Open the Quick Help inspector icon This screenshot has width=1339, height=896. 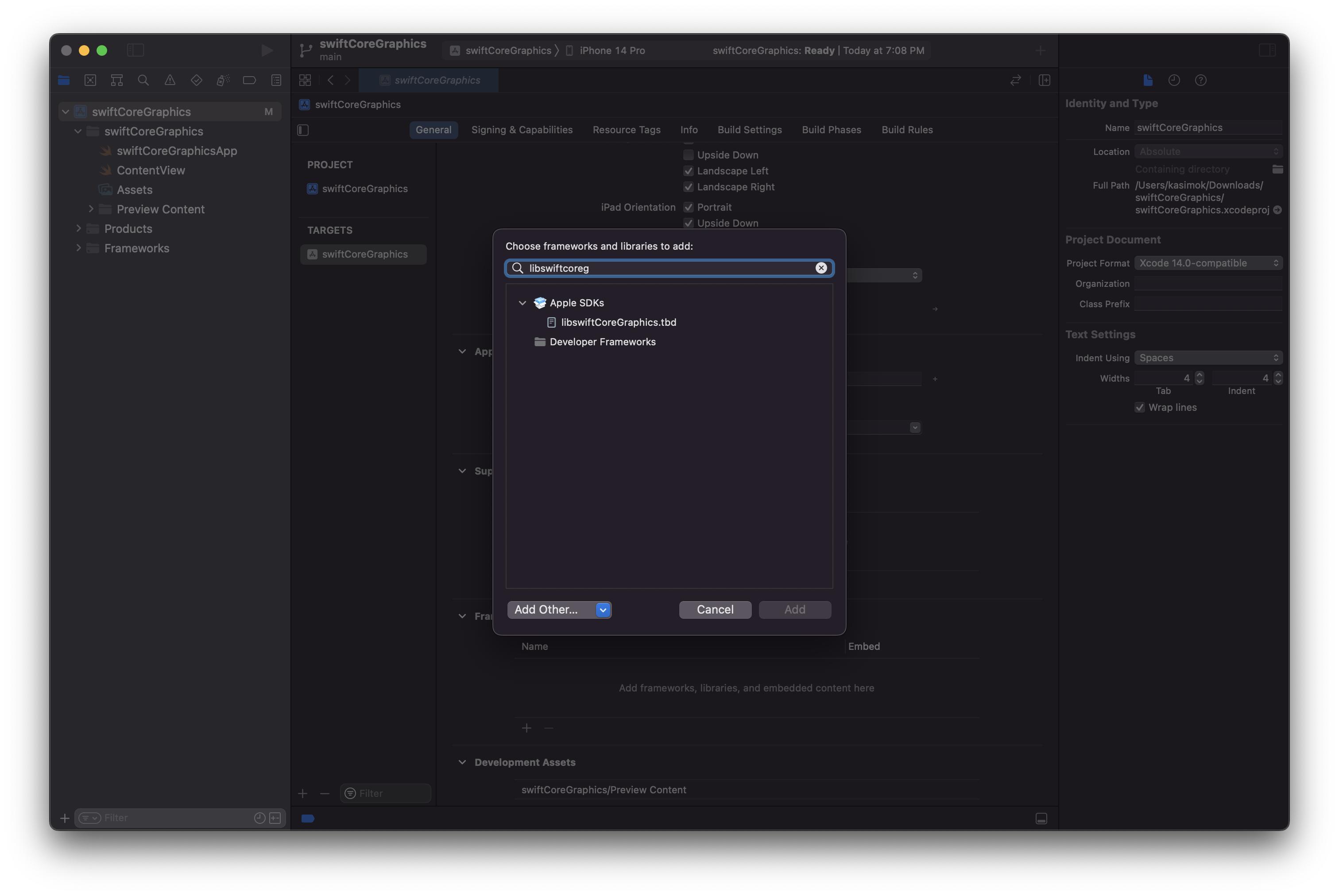(1200, 81)
